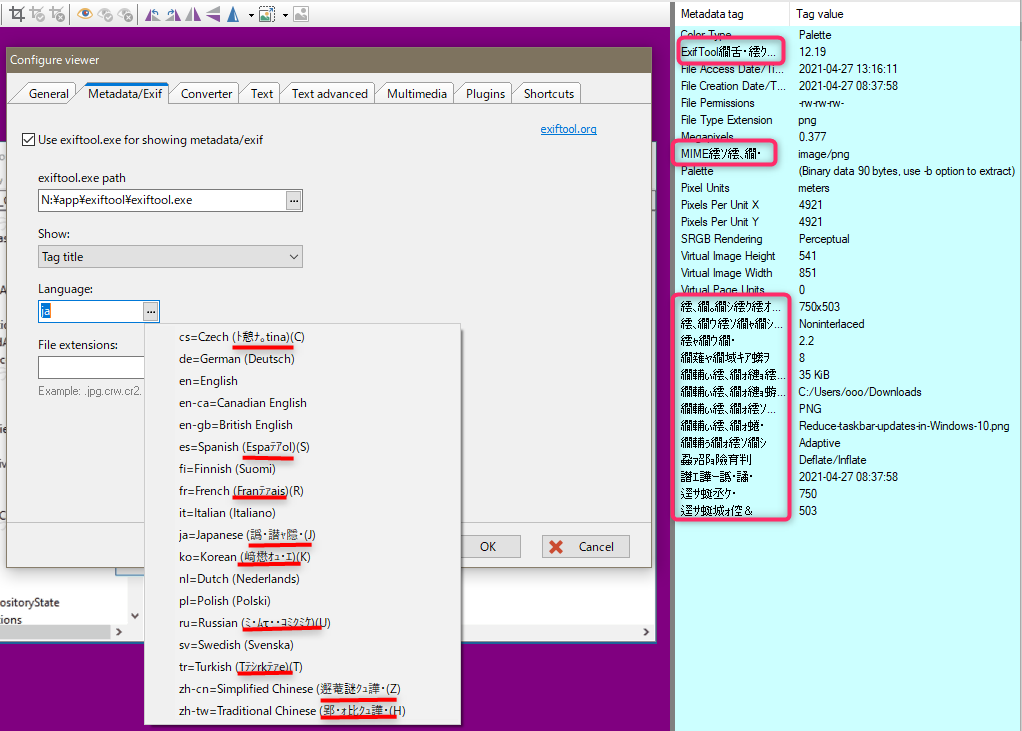Open the Text advanced tab
The width and height of the screenshot is (1022, 731).
(329, 94)
